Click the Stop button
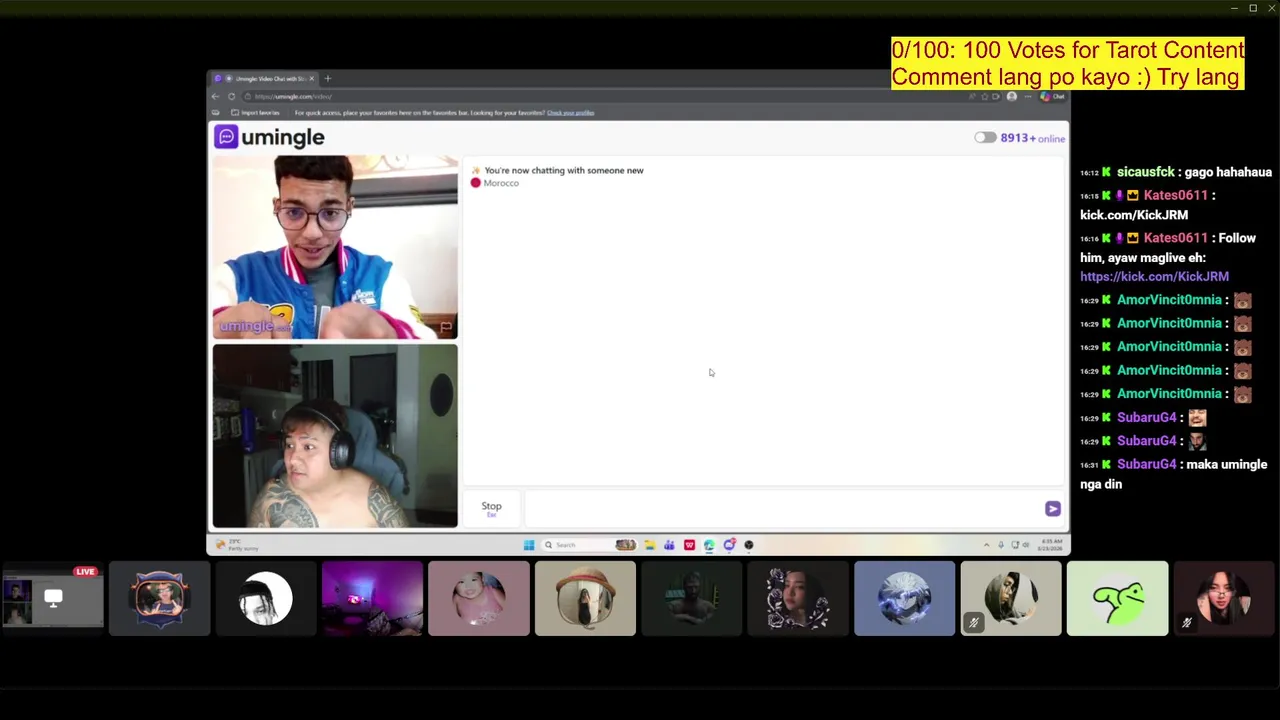 [x=491, y=508]
